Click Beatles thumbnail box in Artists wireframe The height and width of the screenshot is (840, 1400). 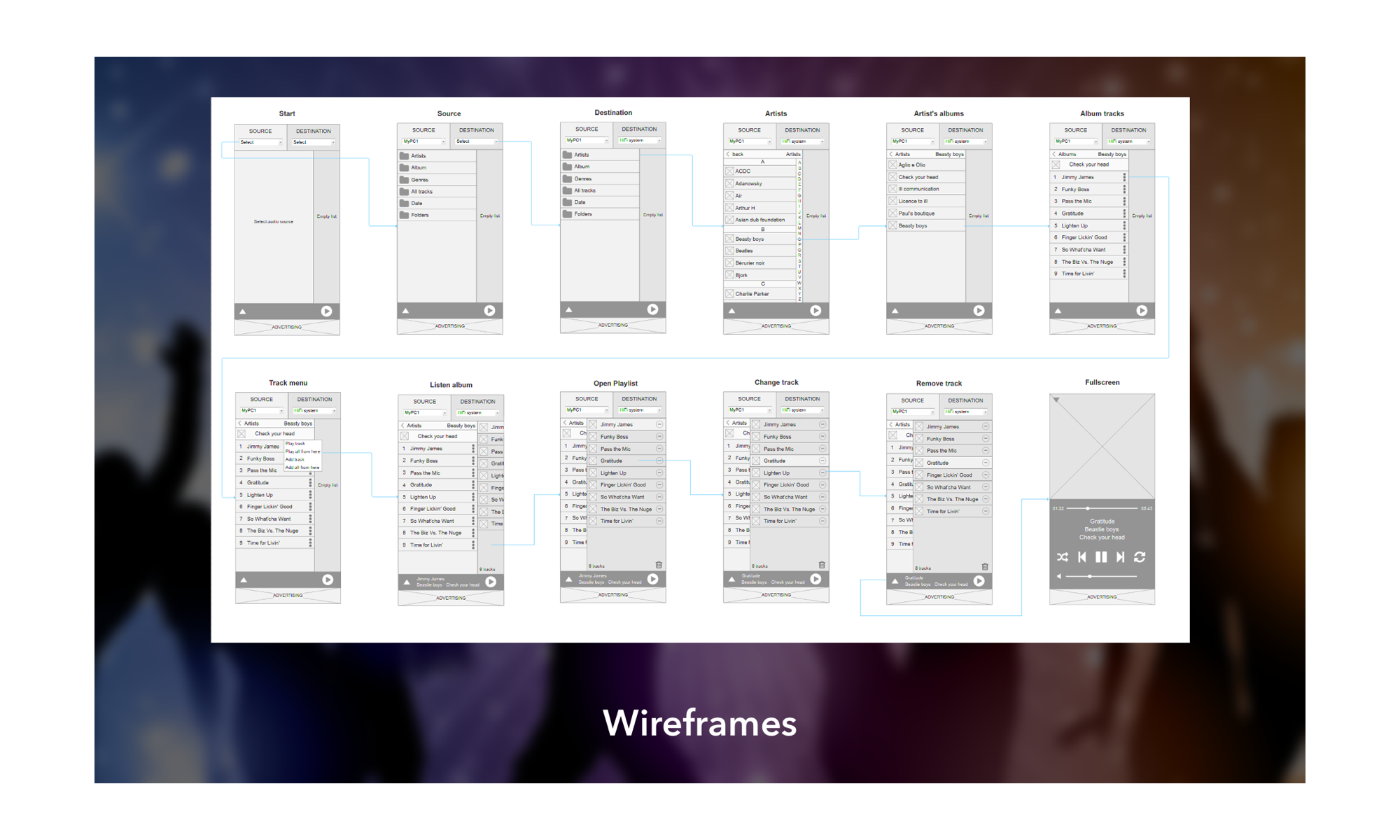click(x=729, y=251)
